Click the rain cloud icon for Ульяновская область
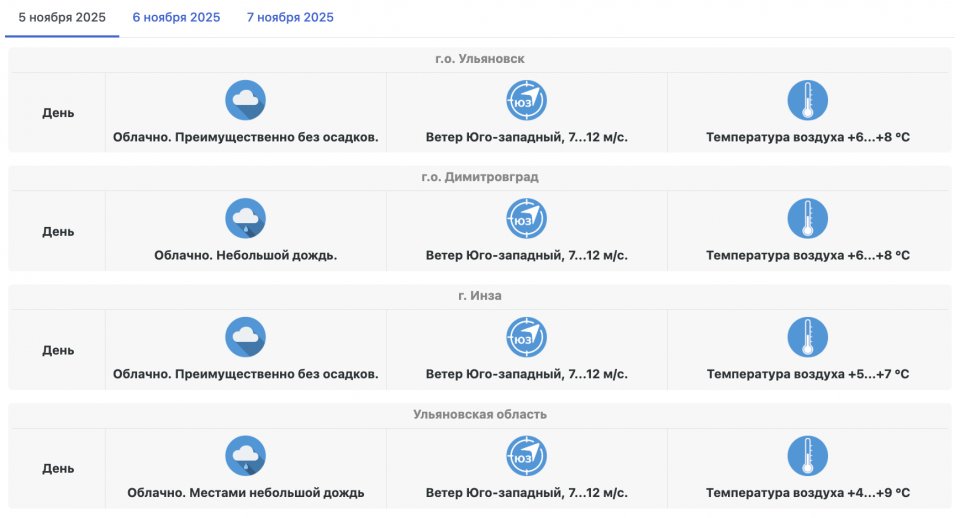The image size is (960, 518). click(x=246, y=455)
